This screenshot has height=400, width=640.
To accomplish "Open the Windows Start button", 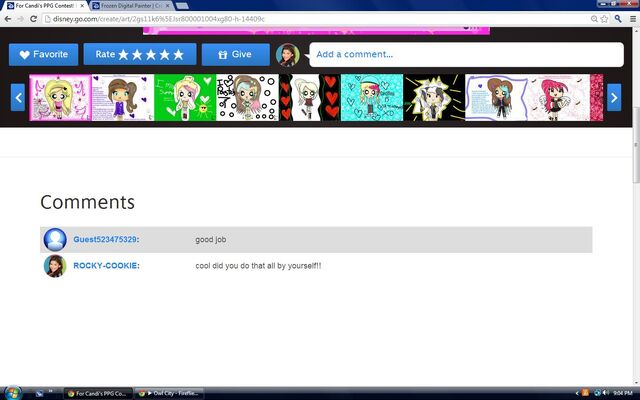I will coord(12,393).
